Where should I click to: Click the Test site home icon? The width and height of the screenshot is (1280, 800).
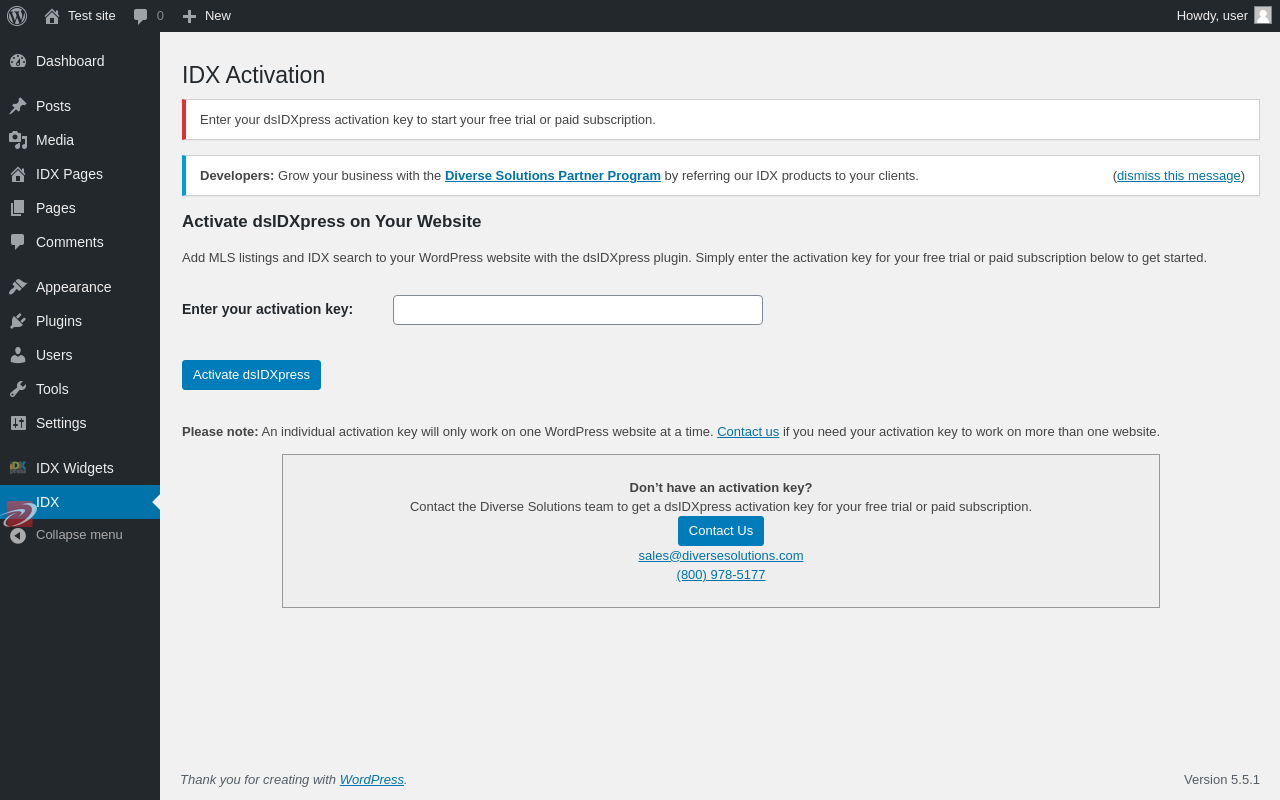(52, 16)
